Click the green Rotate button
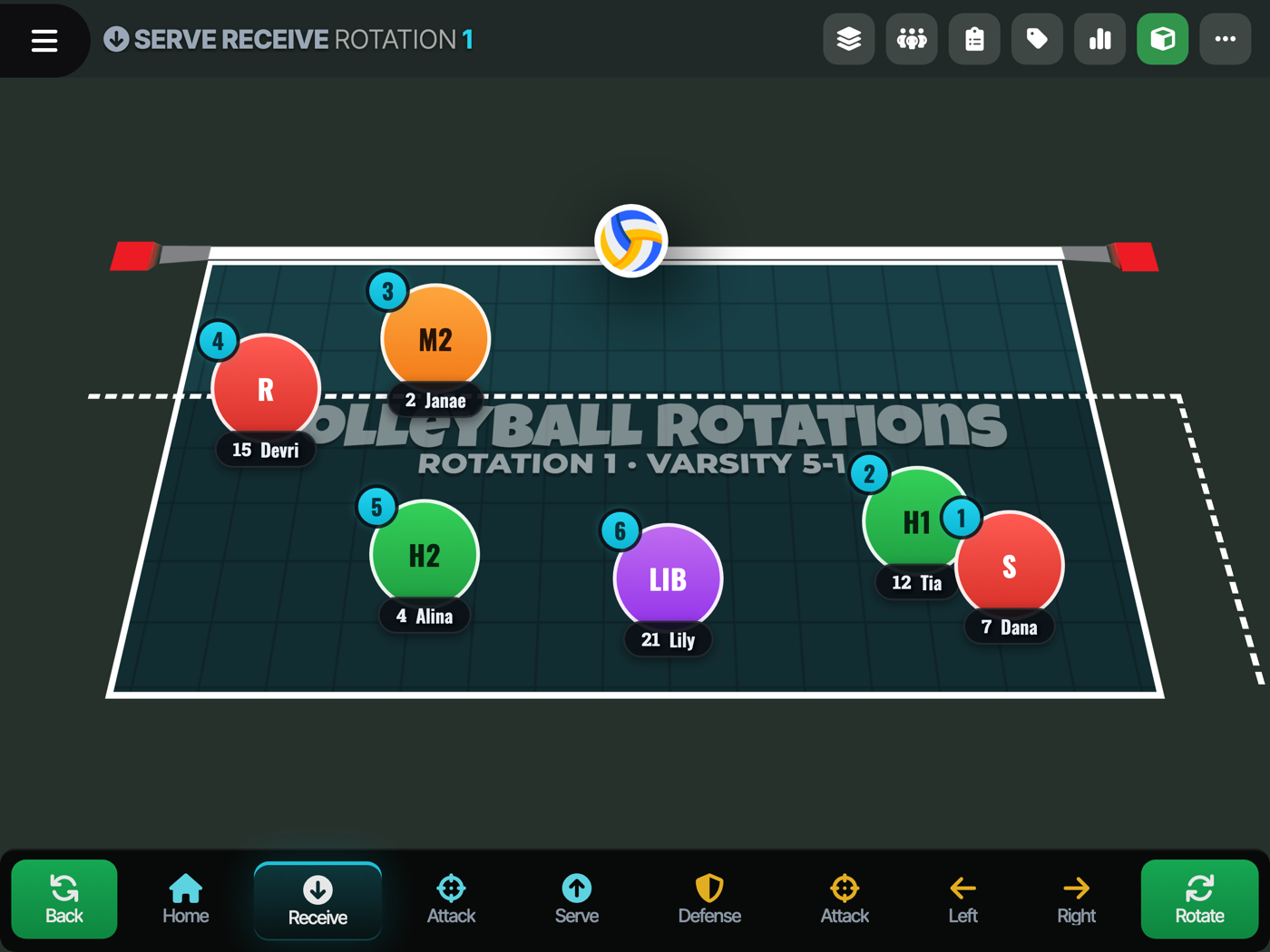1270x952 pixels. pyautogui.click(x=1199, y=899)
